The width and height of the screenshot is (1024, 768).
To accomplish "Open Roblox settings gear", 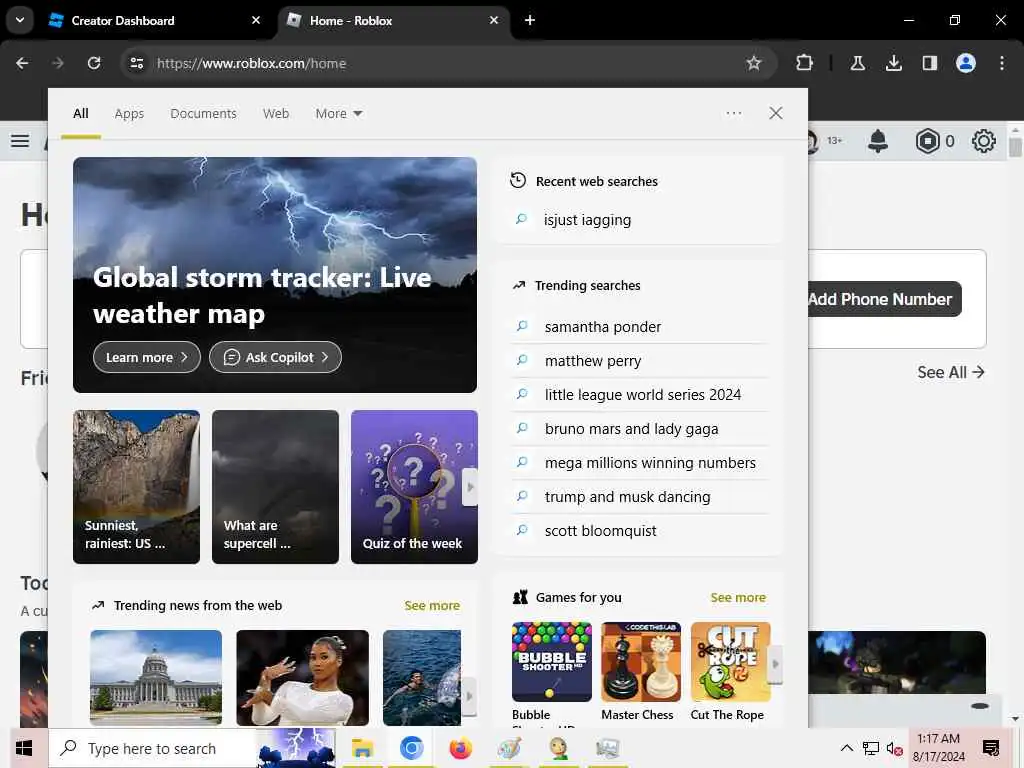I will pyautogui.click(x=984, y=141).
